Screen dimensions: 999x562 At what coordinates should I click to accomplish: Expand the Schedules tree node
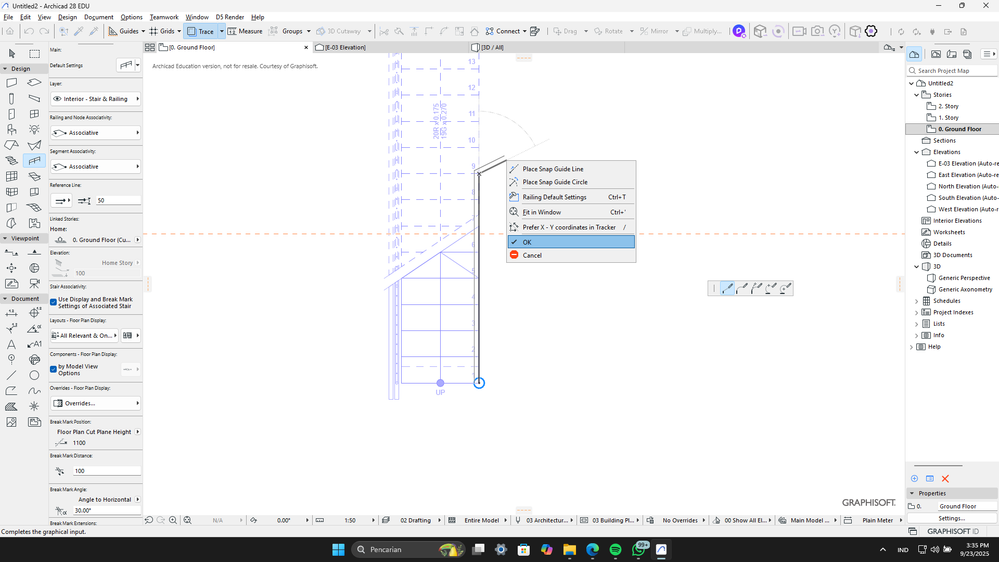[917, 301]
